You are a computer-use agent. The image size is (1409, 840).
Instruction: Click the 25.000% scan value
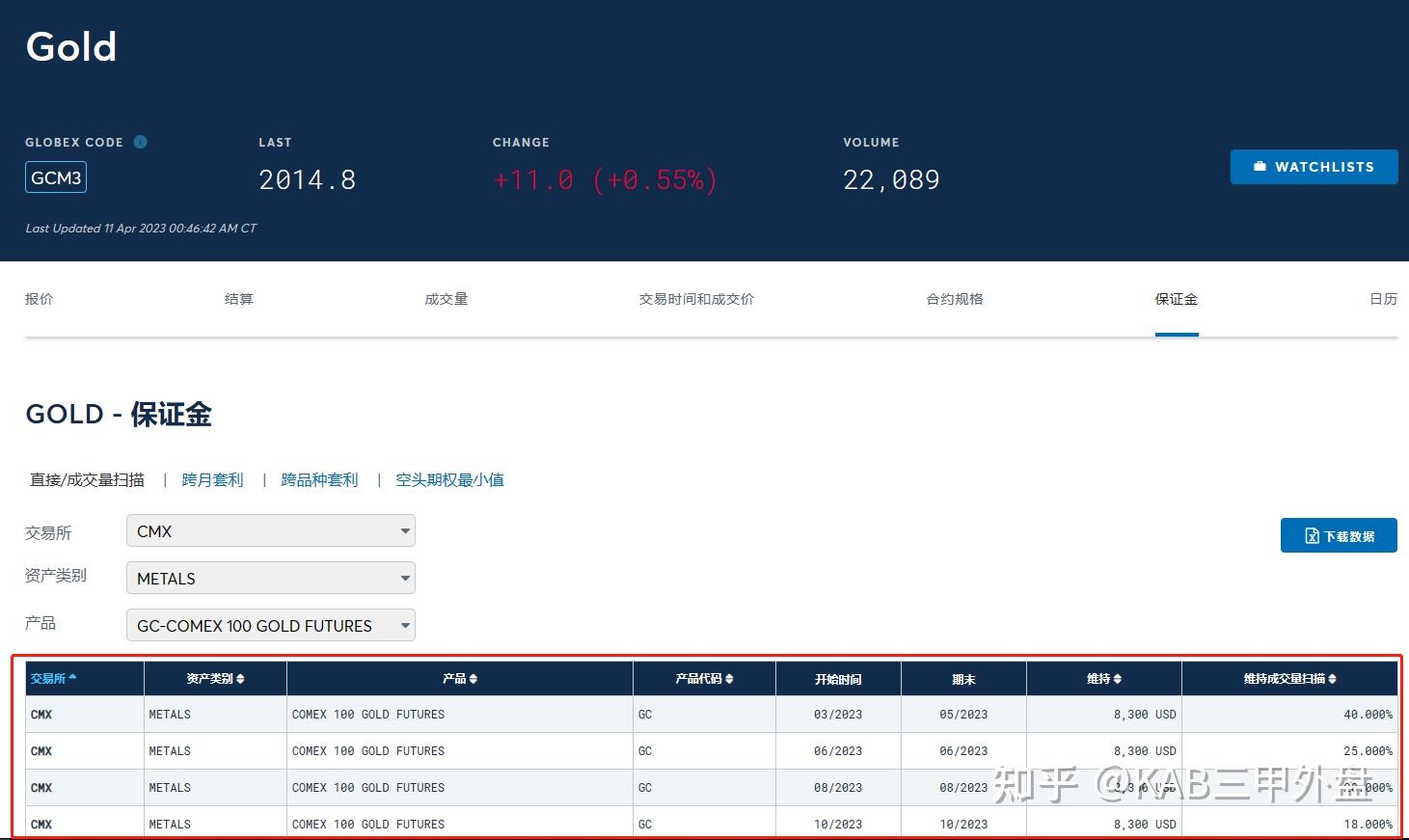click(x=1368, y=751)
